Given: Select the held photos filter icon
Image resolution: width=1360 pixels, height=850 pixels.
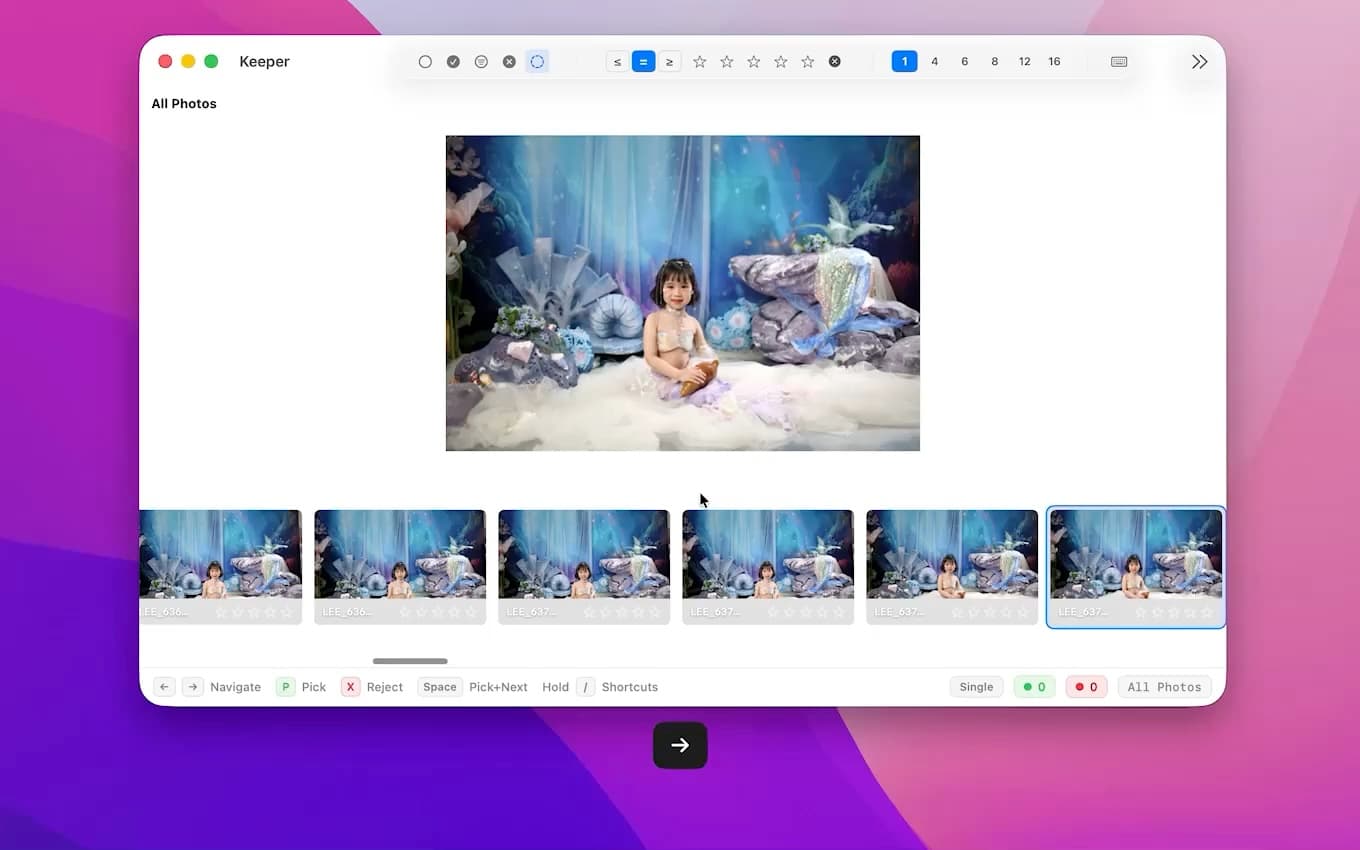Looking at the screenshot, I should (481, 61).
